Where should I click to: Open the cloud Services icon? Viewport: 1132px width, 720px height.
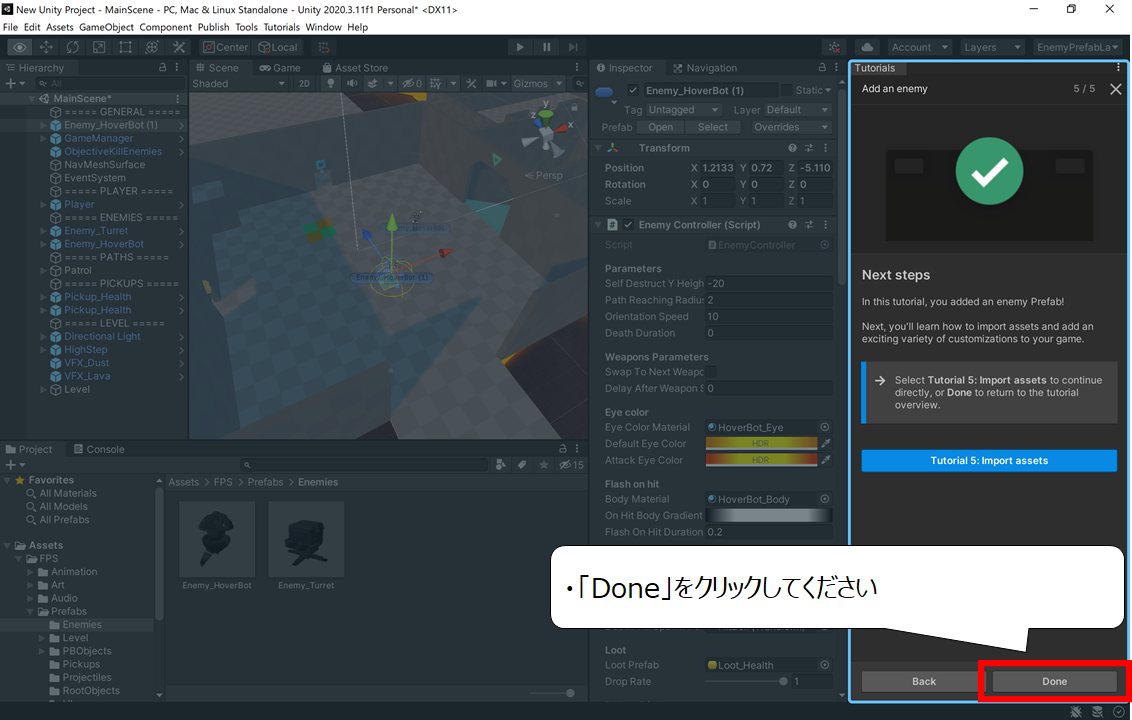pyautogui.click(x=867, y=47)
